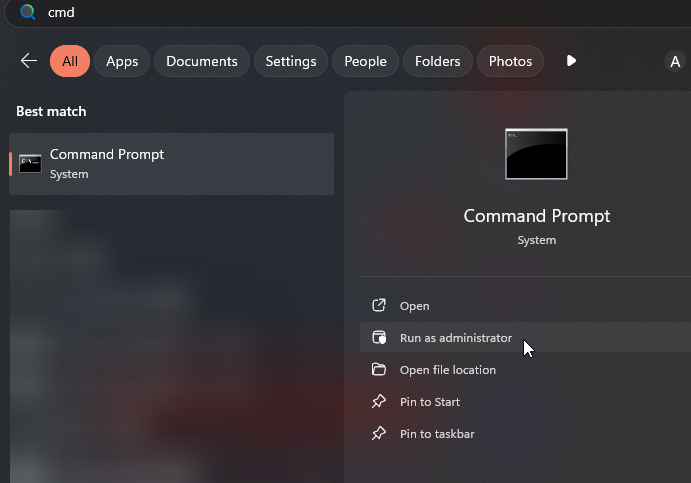Filter results by Folders
Viewport: 691px width, 483px height.
437,61
